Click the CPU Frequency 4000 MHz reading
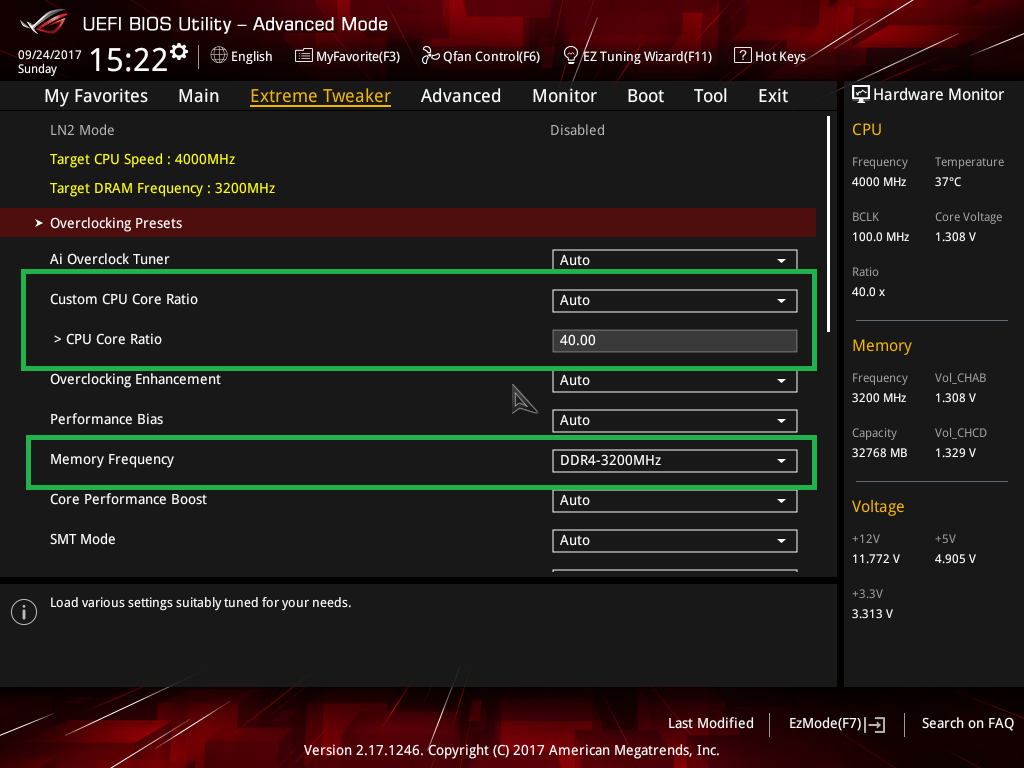 (x=879, y=182)
